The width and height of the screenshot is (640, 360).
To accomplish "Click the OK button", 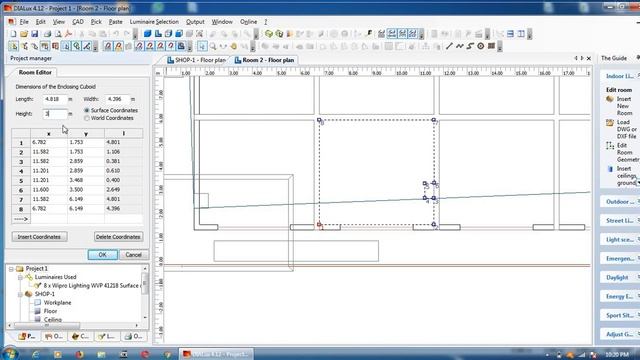I will [102, 255].
